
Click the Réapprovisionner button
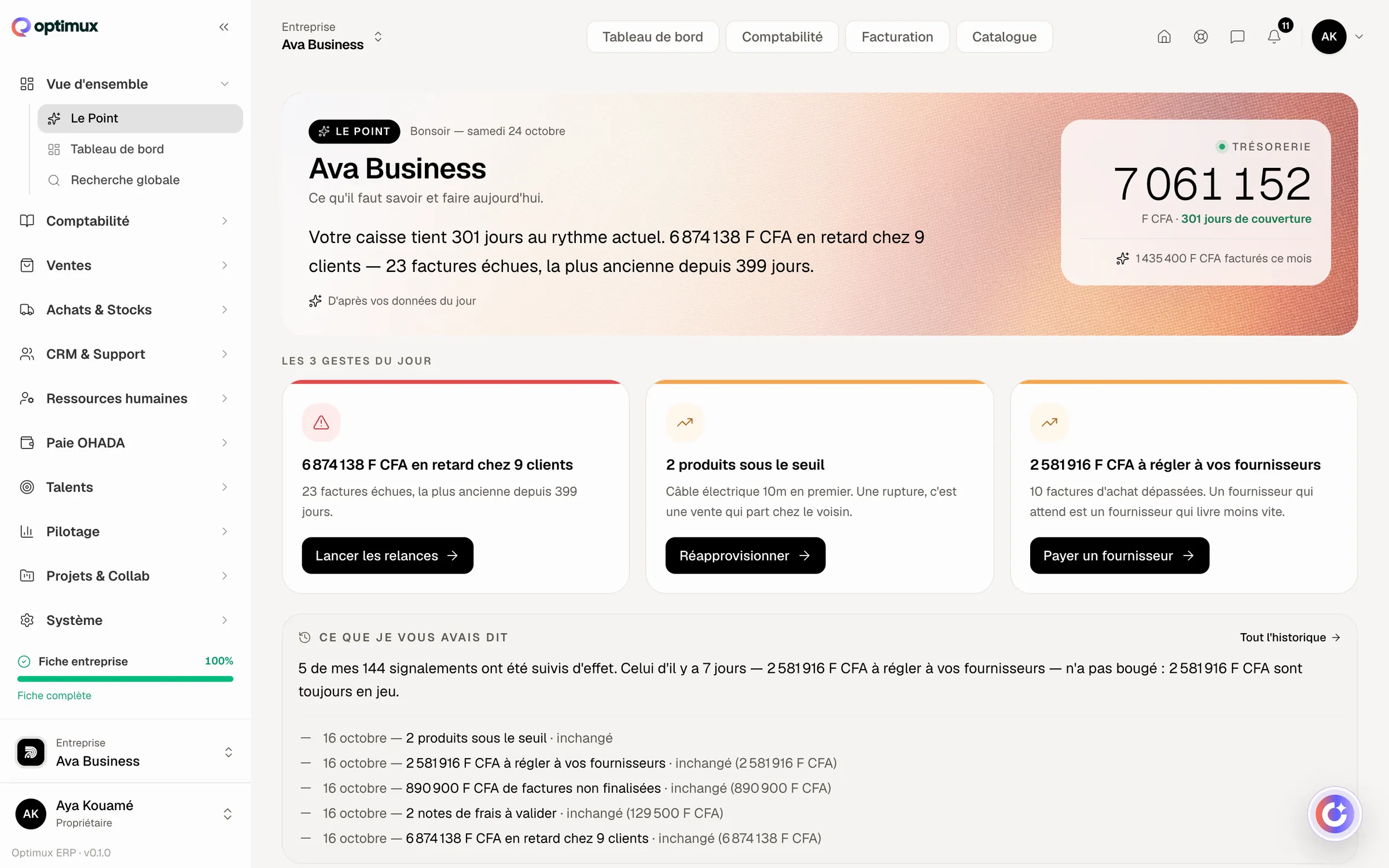pos(745,556)
